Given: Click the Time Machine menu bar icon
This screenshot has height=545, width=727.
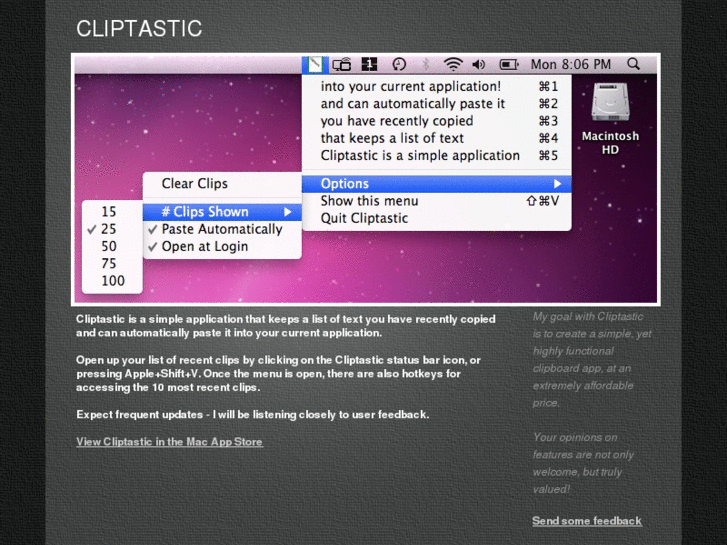Looking at the screenshot, I should tap(399, 64).
